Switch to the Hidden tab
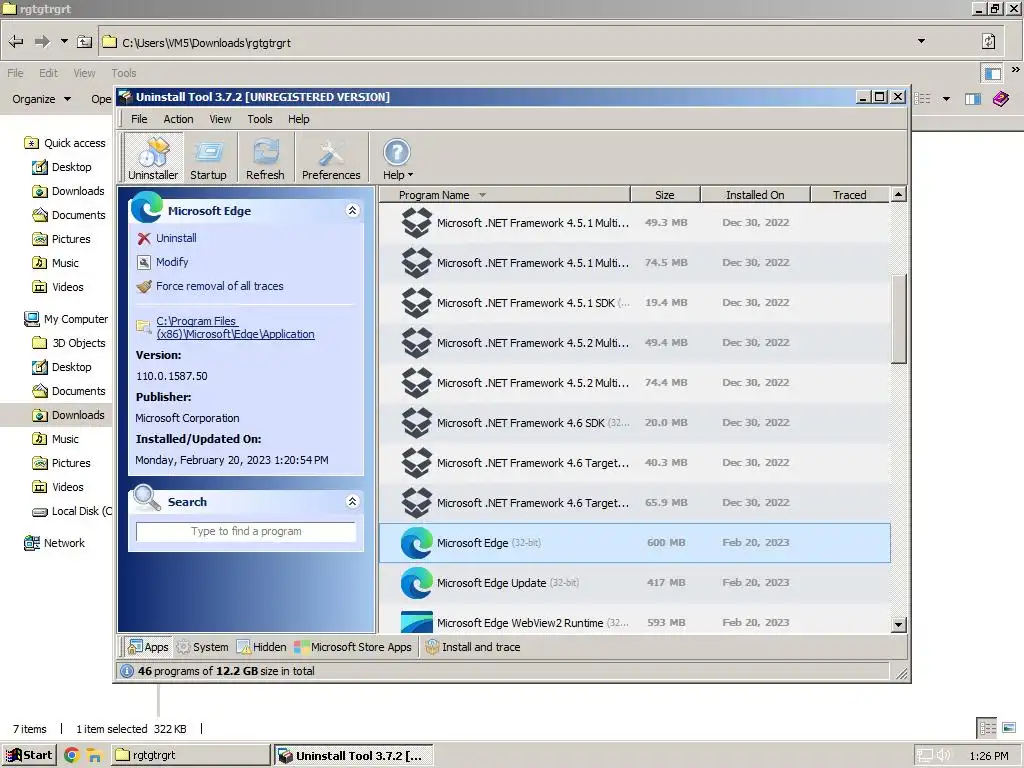The width and height of the screenshot is (1024, 768). [261, 647]
